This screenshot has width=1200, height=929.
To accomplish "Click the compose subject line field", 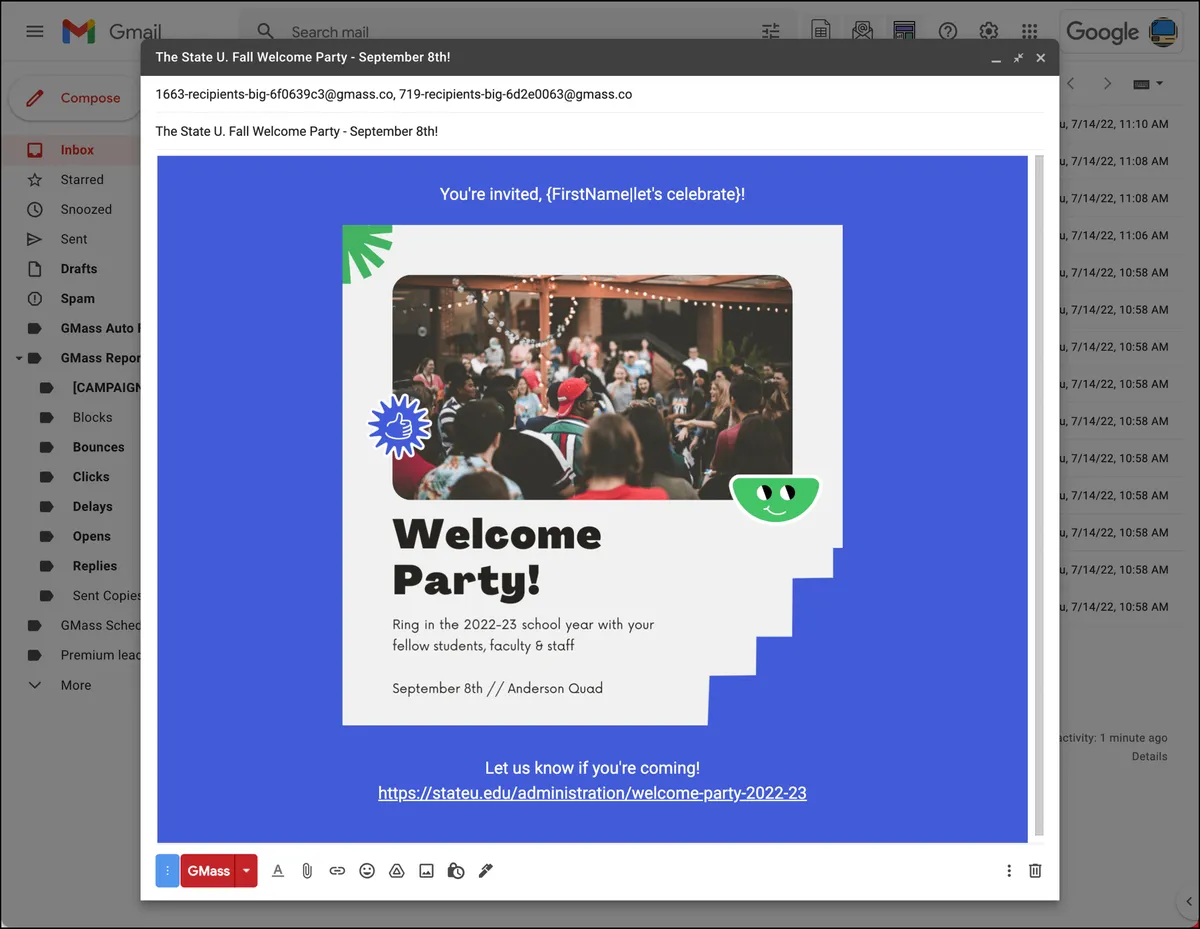I will 599,131.
